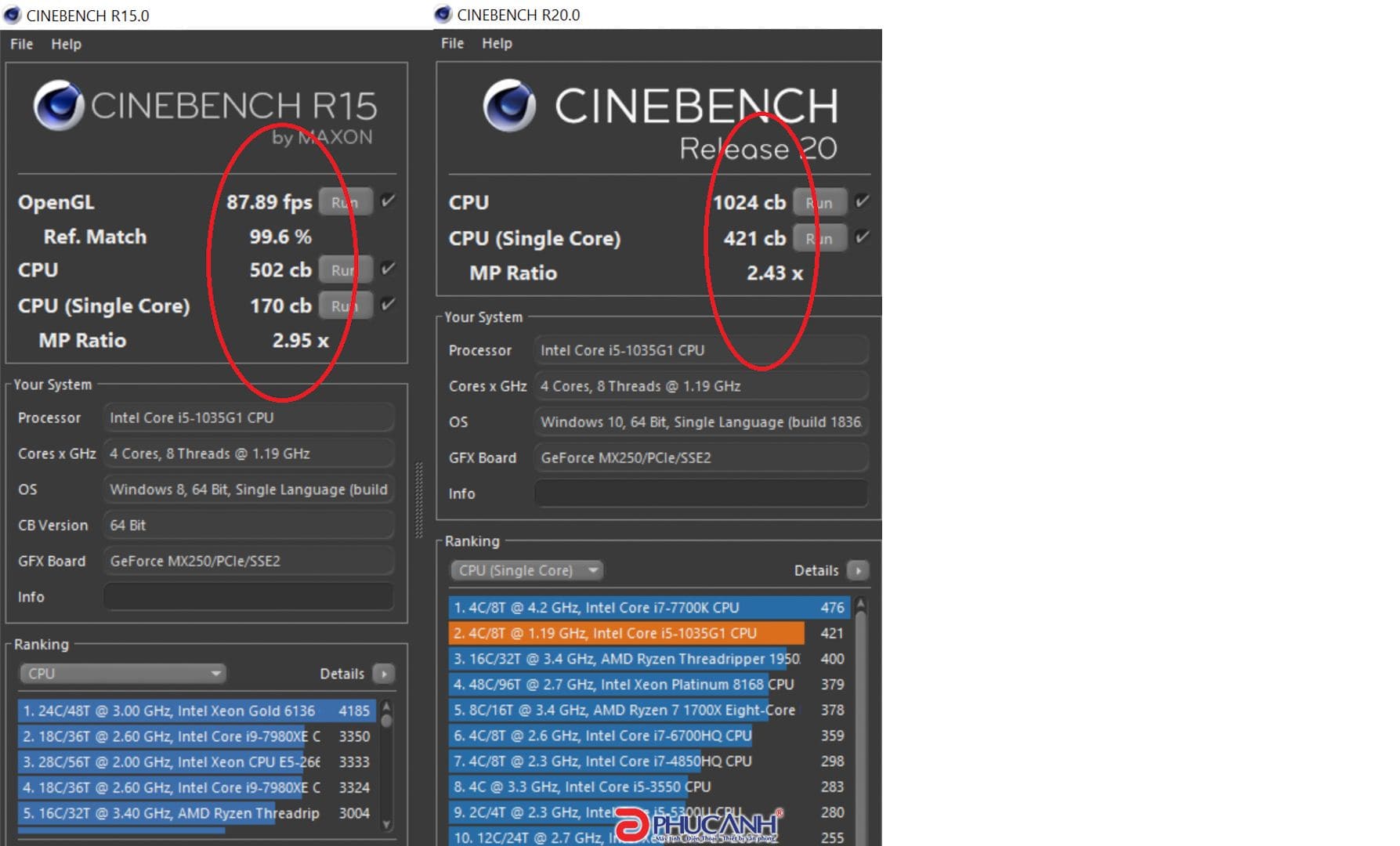This screenshot has width=1400, height=846.
Task: Run the CPU (Single Core) test in R20
Action: click(x=819, y=238)
